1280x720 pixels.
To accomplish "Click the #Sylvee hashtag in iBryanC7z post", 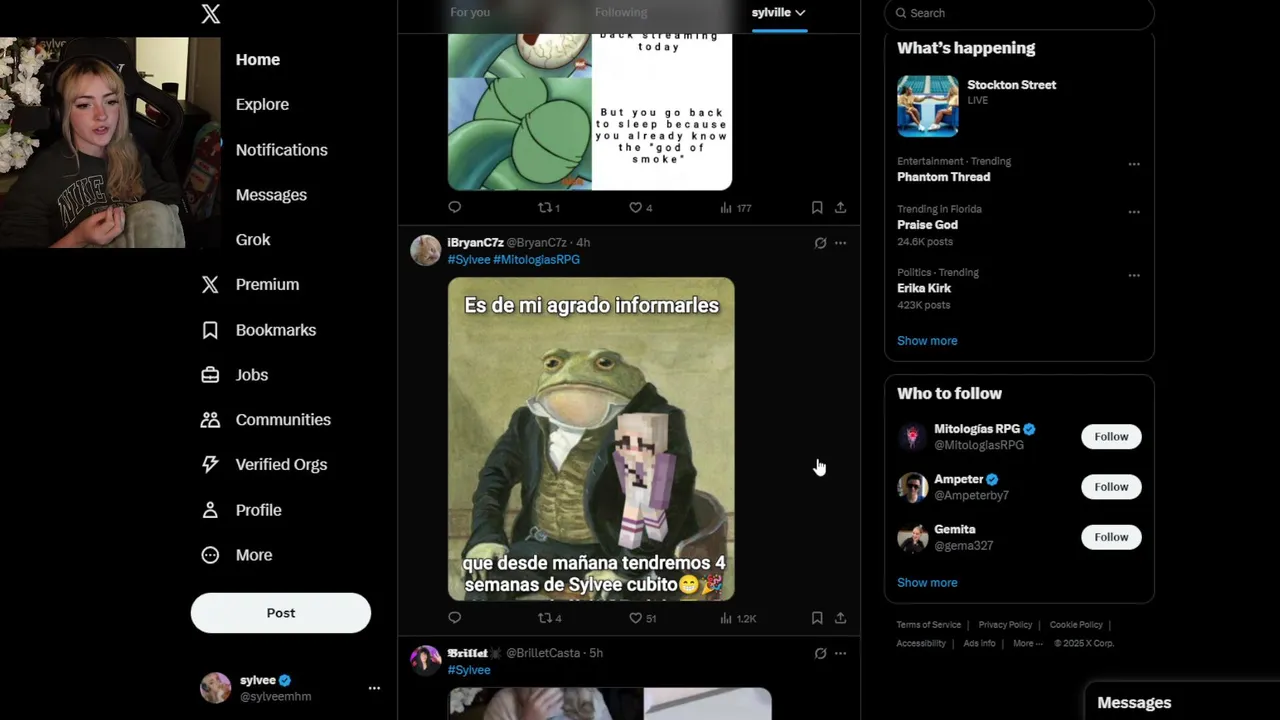I will (469, 260).
